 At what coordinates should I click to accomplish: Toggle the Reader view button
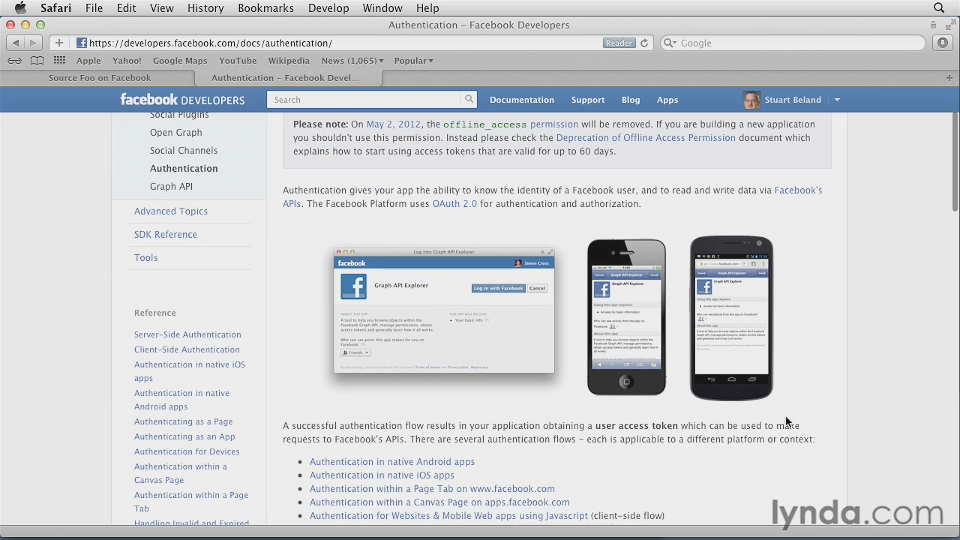pos(619,43)
